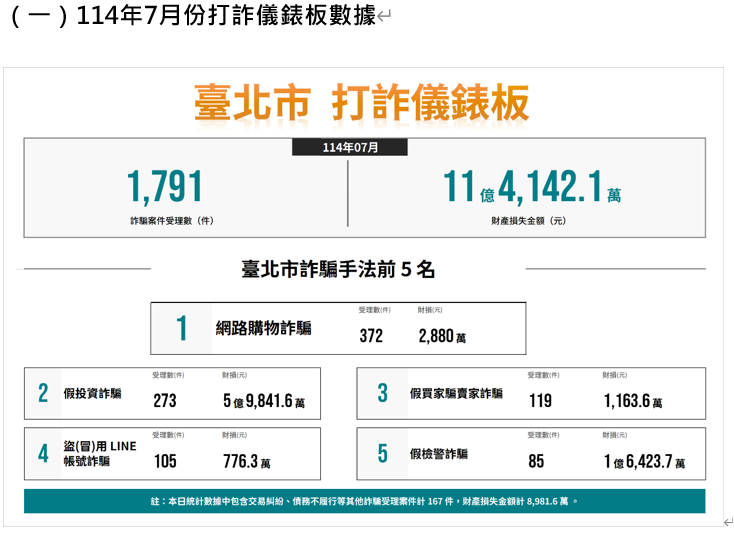This screenshot has height=533, width=734.
Task: Select the rank 5 number icon
Action: pos(382,453)
